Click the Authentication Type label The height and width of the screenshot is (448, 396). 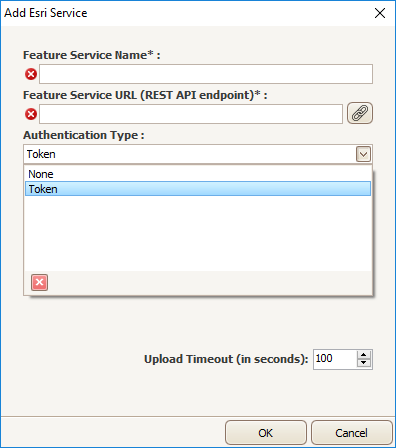(84, 135)
